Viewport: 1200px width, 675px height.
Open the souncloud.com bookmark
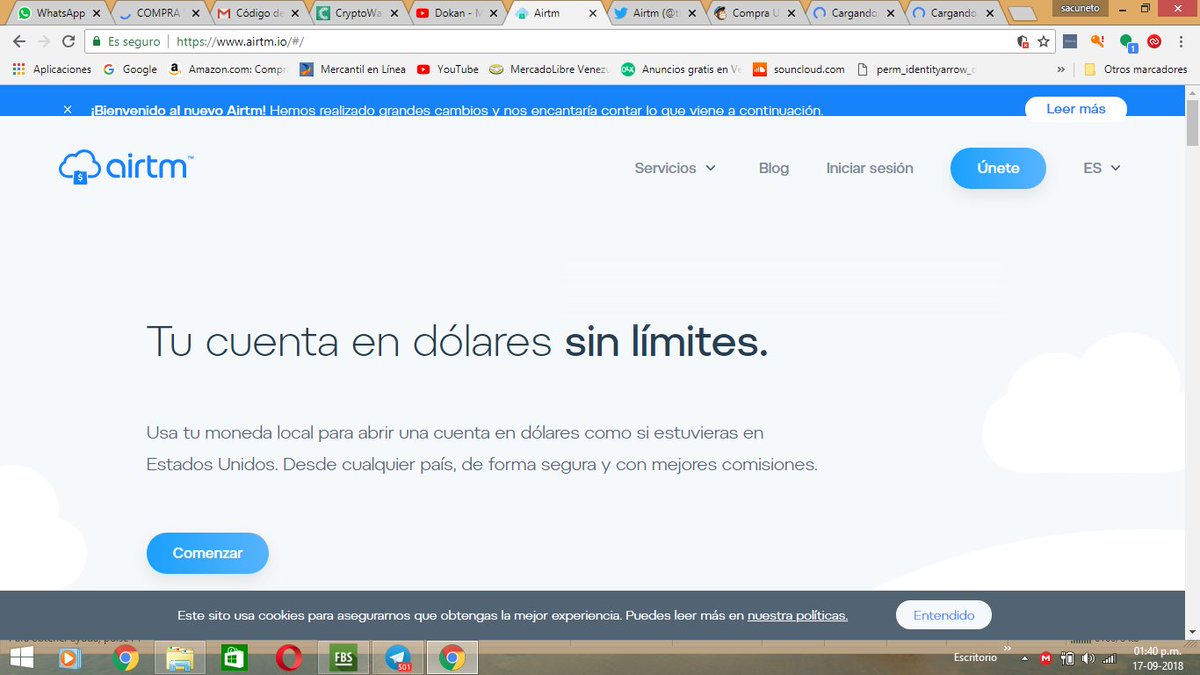point(799,70)
